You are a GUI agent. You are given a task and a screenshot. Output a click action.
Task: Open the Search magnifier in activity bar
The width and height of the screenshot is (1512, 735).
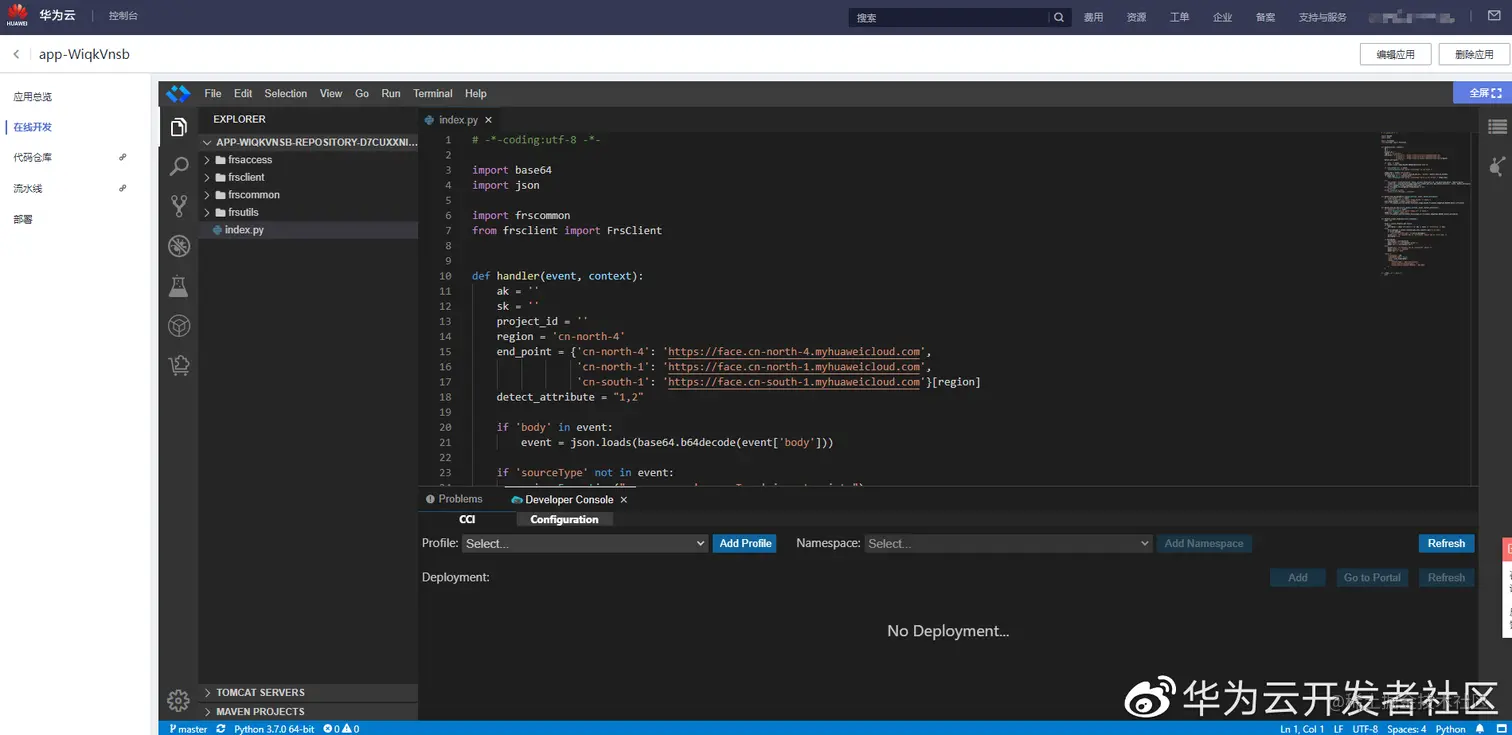(x=179, y=166)
